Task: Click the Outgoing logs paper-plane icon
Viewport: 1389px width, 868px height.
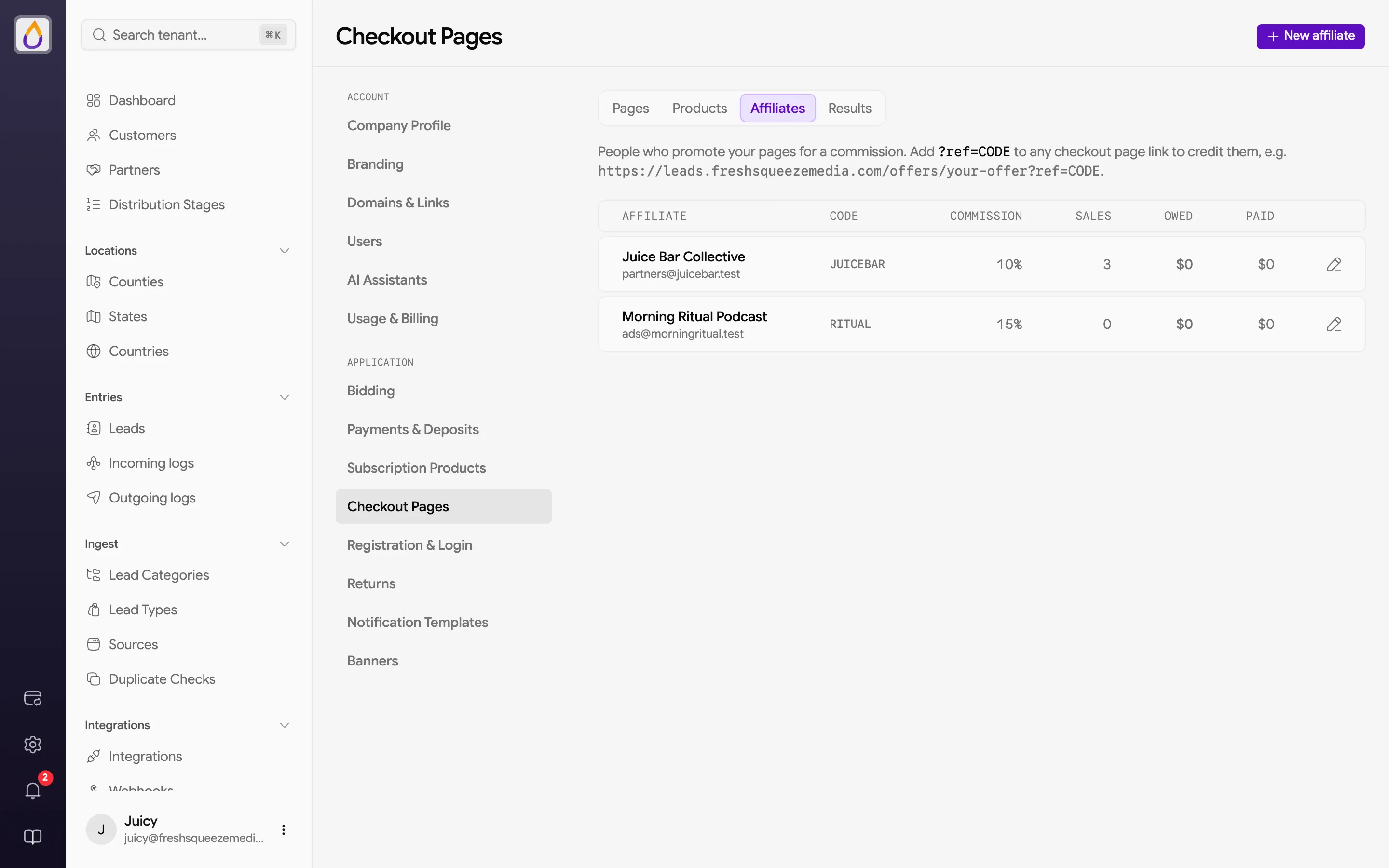Action: tap(94, 498)
